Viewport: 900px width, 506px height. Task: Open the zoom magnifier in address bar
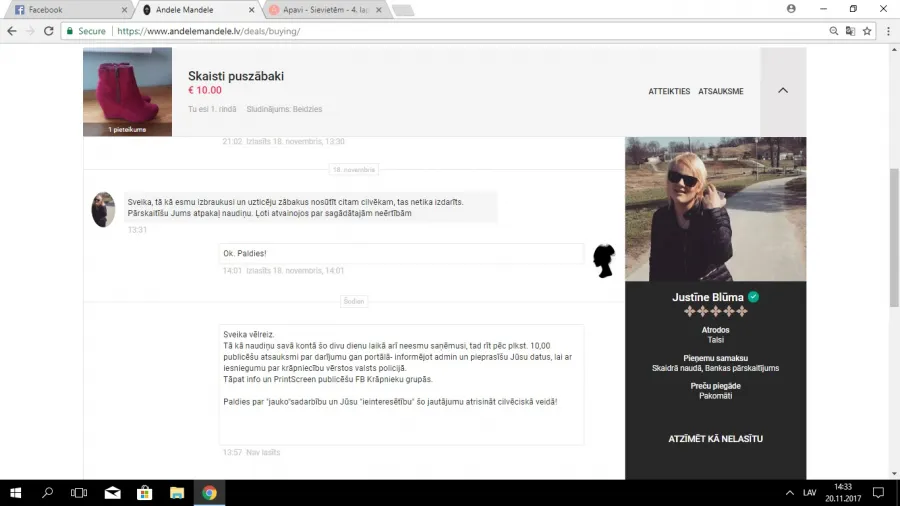coord(833,31)
